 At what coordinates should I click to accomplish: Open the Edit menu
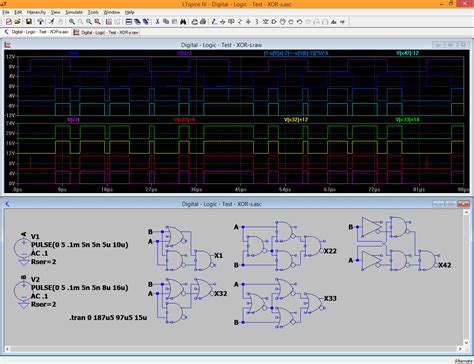(18, 12)
